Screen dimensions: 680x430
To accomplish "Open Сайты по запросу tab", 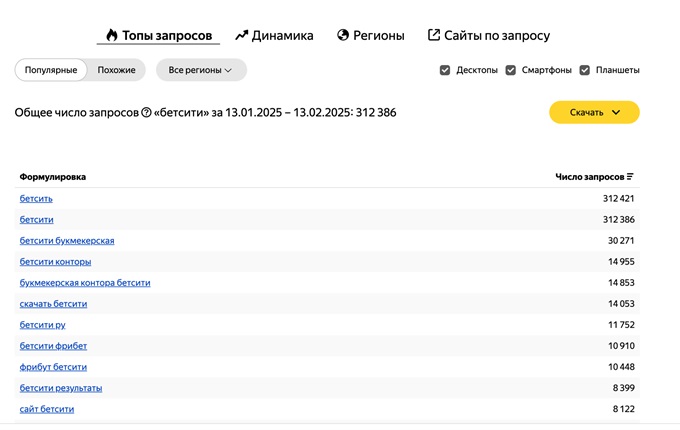I will [x=489, y=35].
